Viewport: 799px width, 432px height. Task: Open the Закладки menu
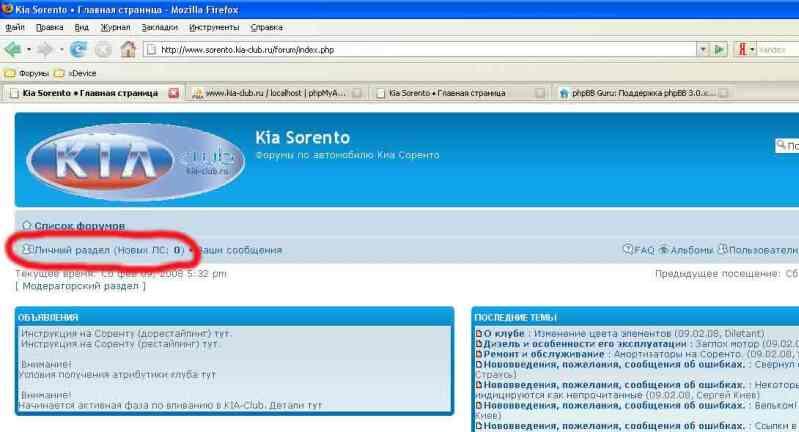159,28
